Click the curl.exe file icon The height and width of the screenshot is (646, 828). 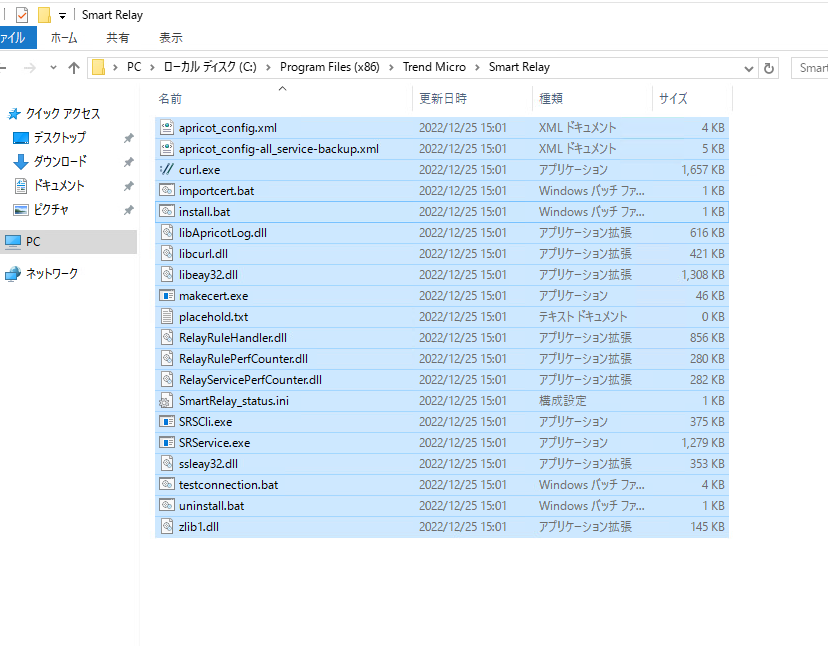pyautogui.click(x=167, y=170)
